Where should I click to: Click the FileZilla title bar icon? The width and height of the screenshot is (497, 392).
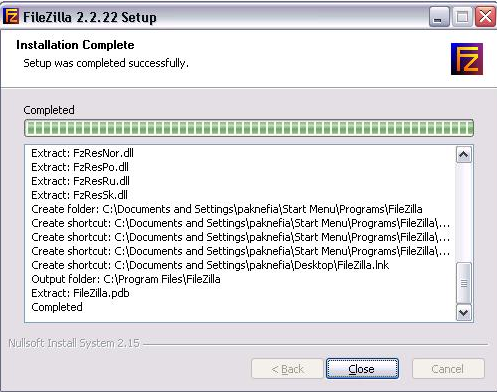[11, 16]
